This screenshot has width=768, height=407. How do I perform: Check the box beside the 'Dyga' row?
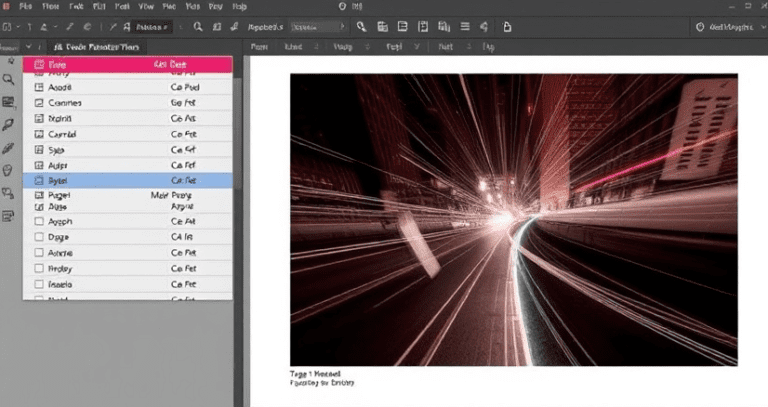[x=40, y=238]
